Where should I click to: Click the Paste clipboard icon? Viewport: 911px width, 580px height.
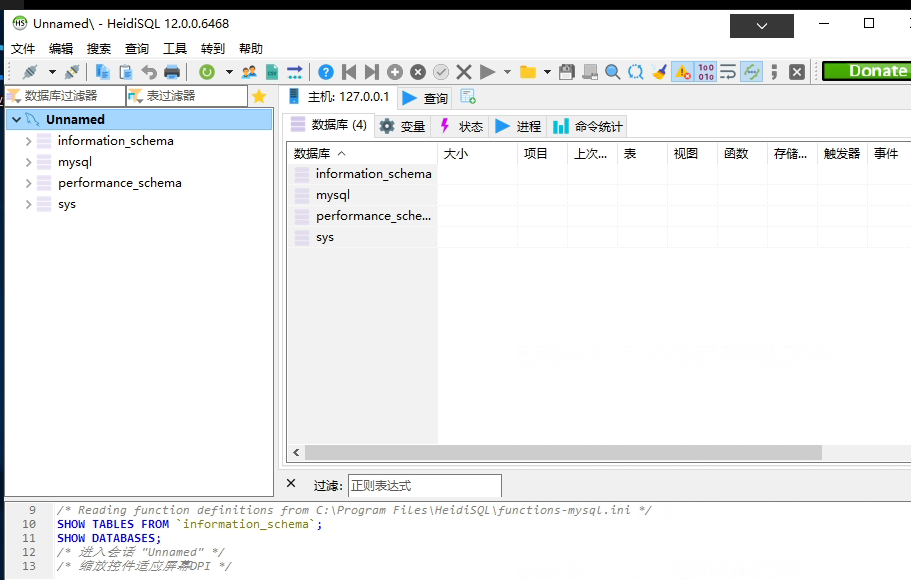pyautogui.click(x=125, y=72)
